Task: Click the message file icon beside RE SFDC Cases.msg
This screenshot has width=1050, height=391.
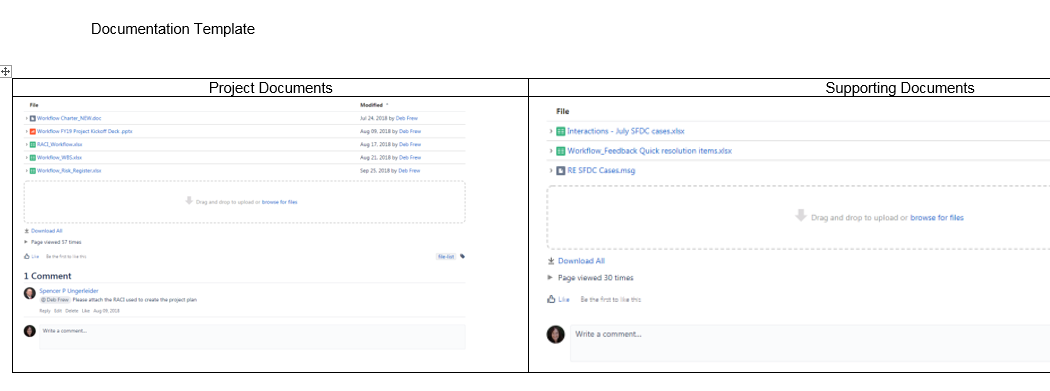Action: [561, 170]
